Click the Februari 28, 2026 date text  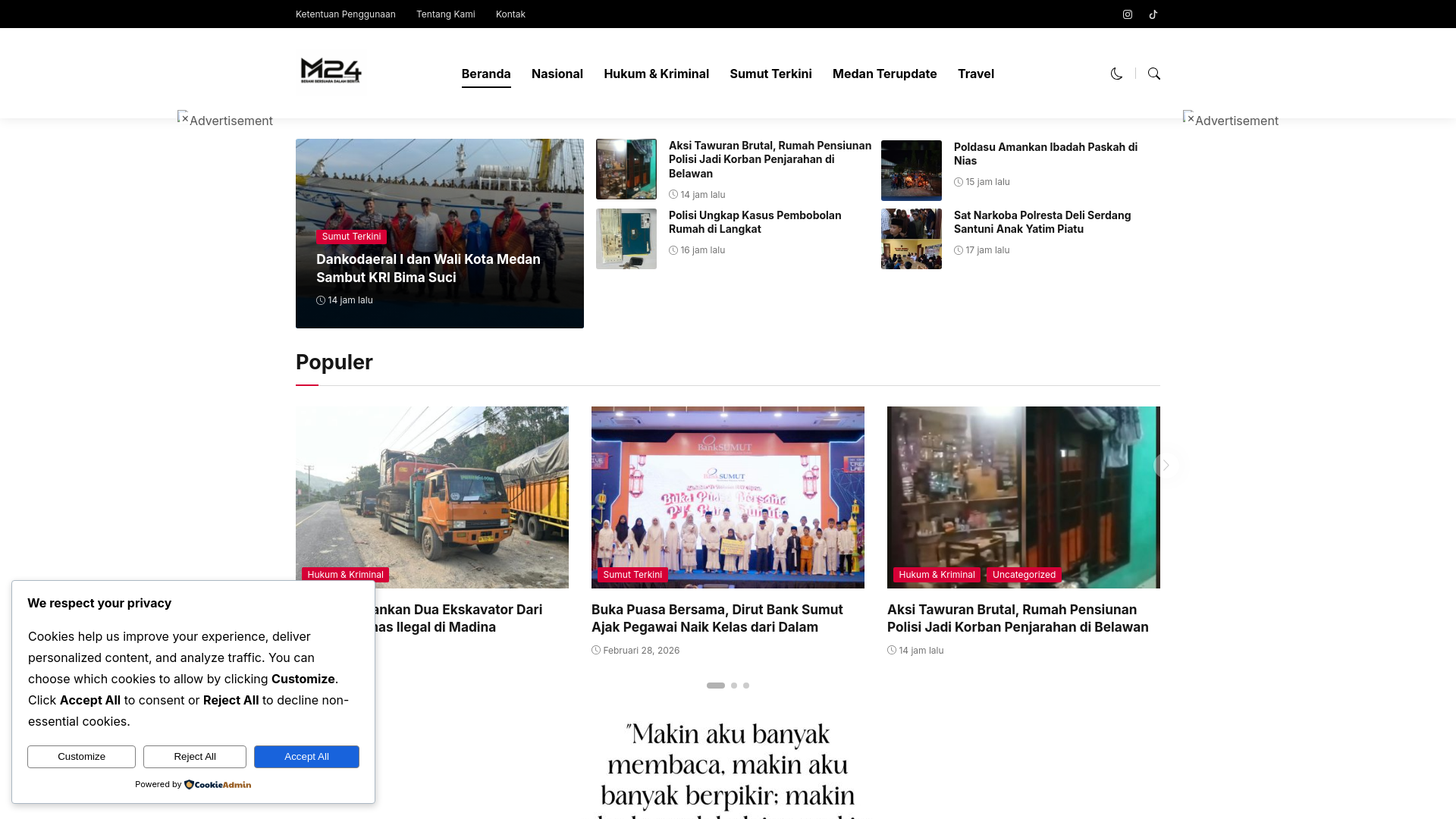tap(642, 651)
